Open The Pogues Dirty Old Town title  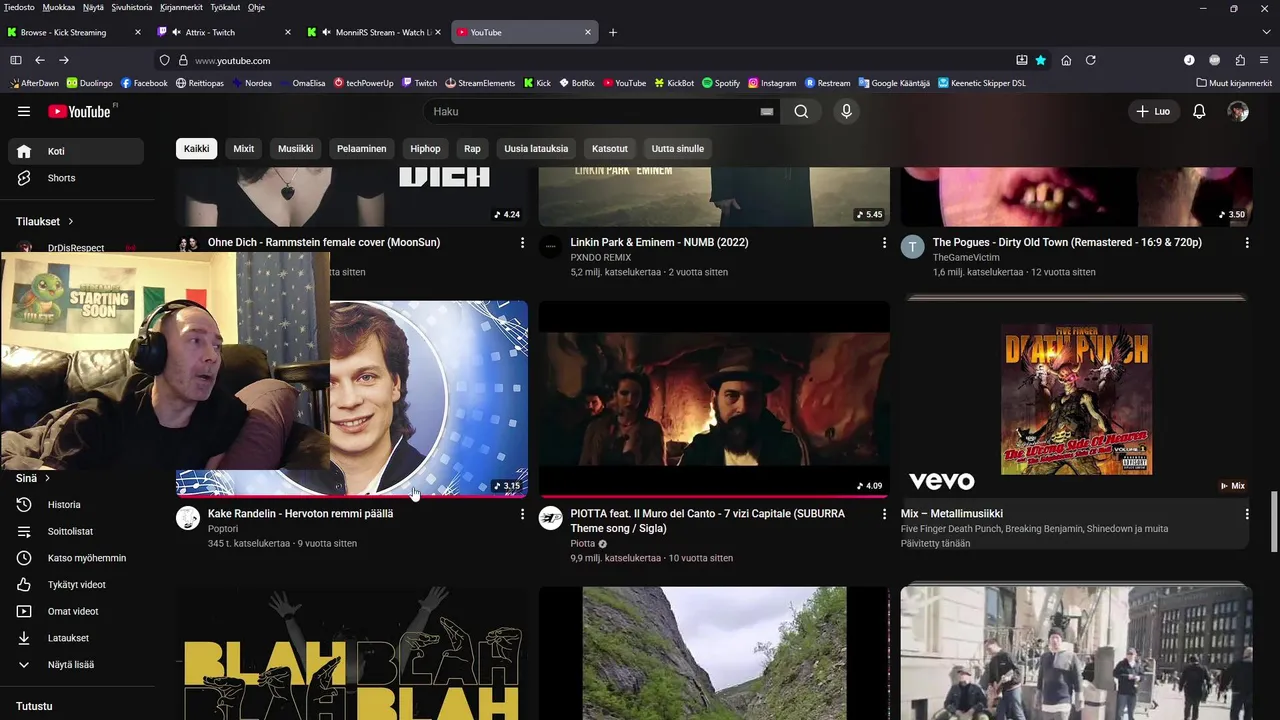(x=1067, y=242)
